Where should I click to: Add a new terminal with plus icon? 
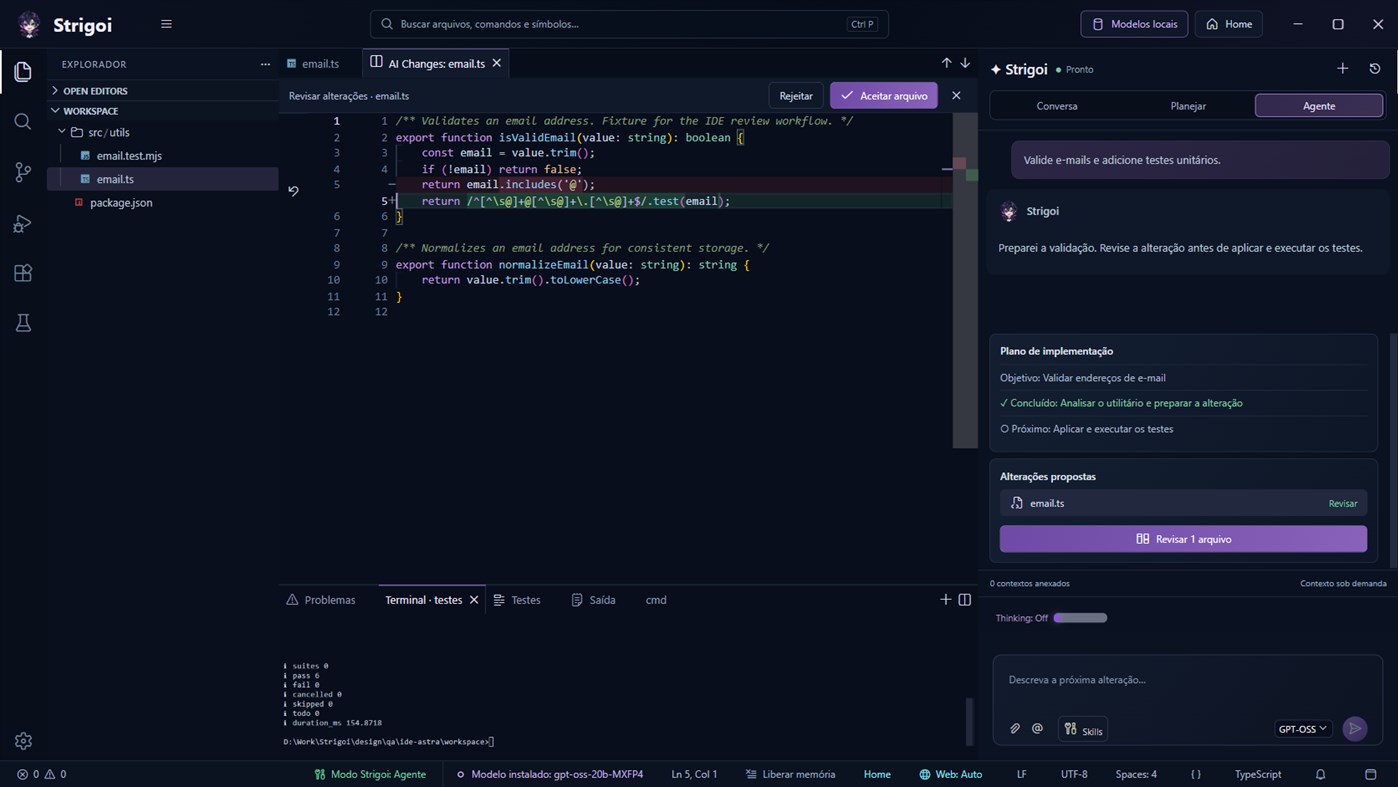(945, 600)
